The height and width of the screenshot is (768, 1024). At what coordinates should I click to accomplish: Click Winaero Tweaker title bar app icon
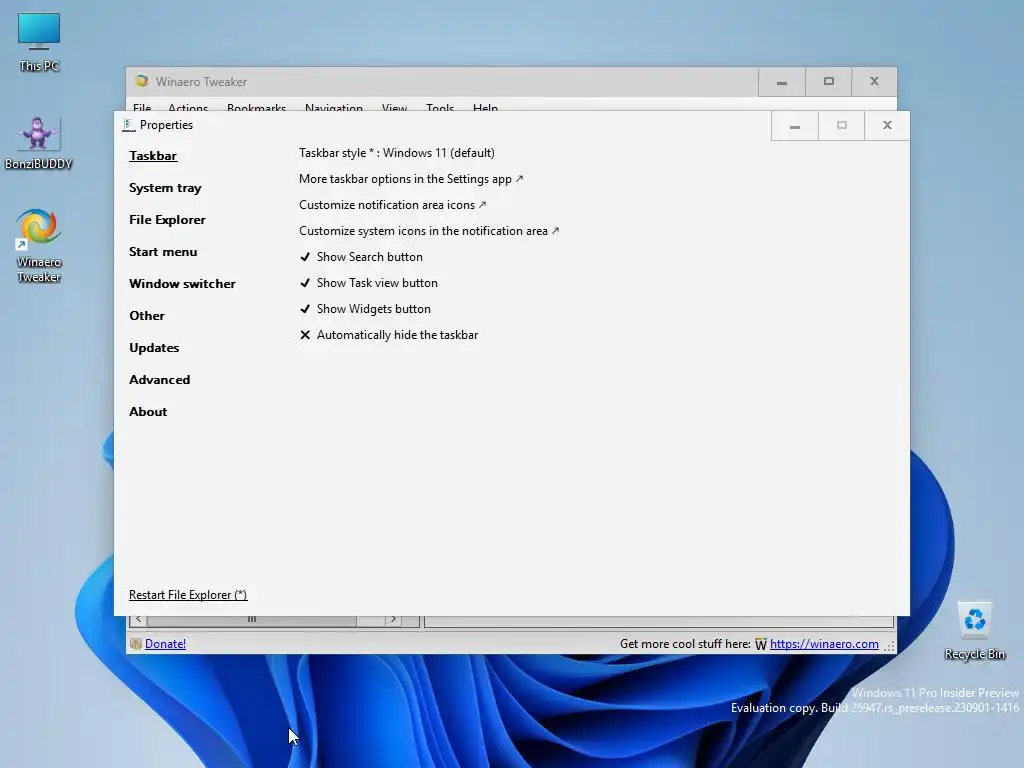[x=142, y=81]
